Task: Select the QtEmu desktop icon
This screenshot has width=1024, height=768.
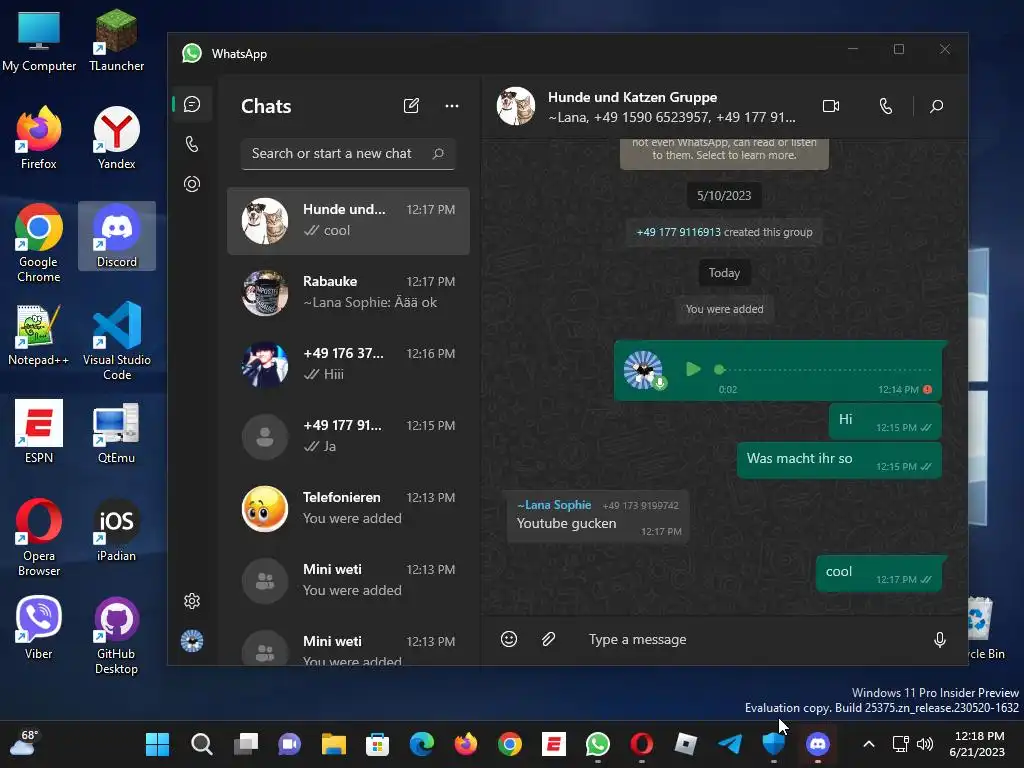Action: click(117, 432)
